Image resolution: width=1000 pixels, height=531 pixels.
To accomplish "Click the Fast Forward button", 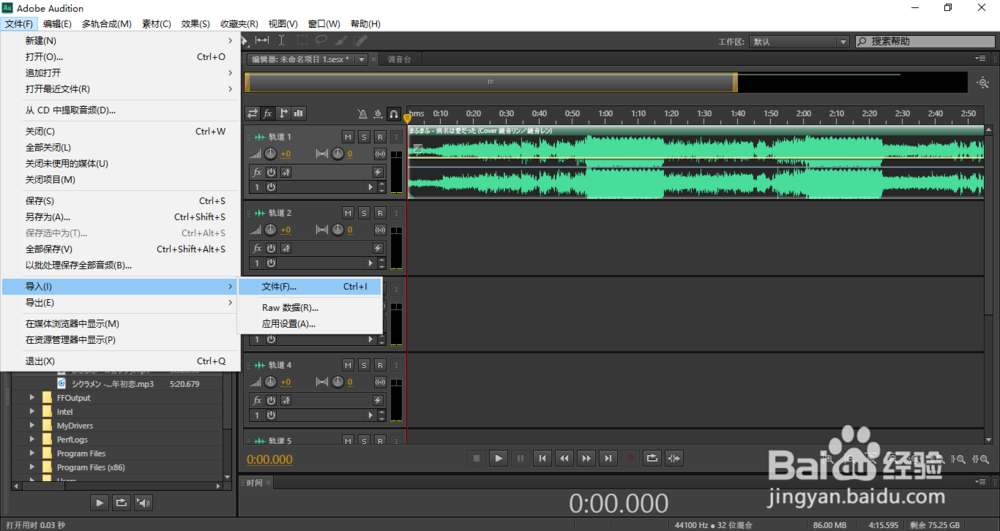I will [586, 458].
